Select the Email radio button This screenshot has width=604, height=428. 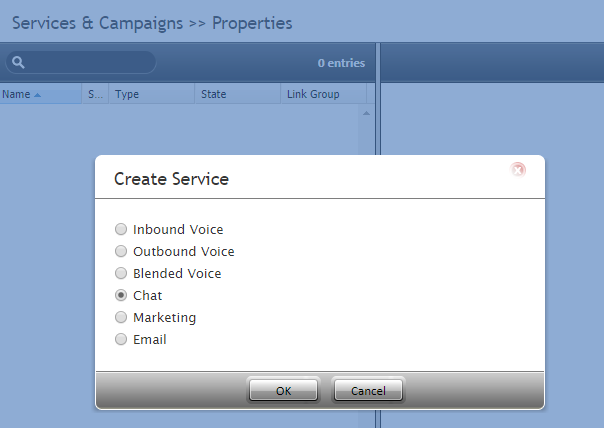[x=121, y=339]
